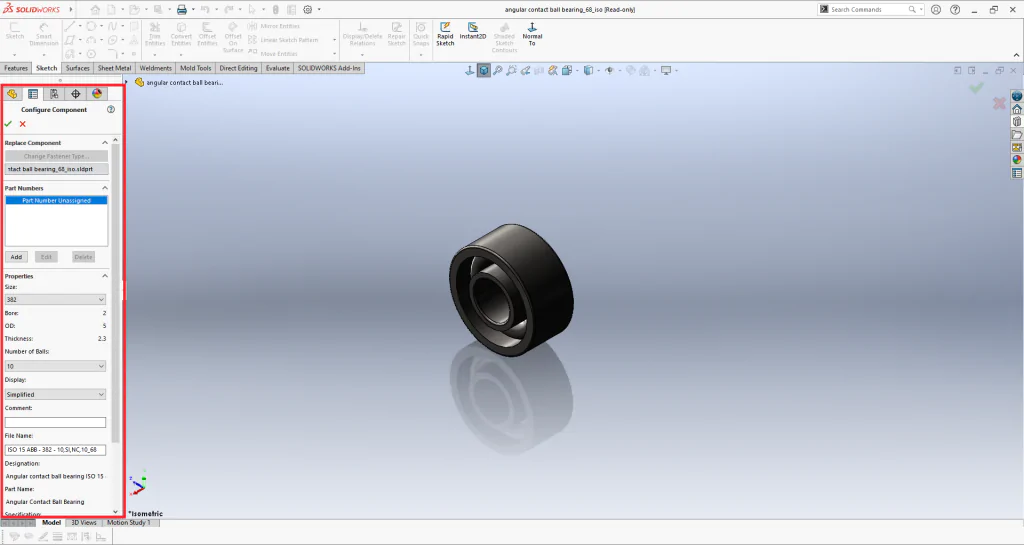Open the View Settings monitor icon
Screen dimensions: 1024x545
666,70
